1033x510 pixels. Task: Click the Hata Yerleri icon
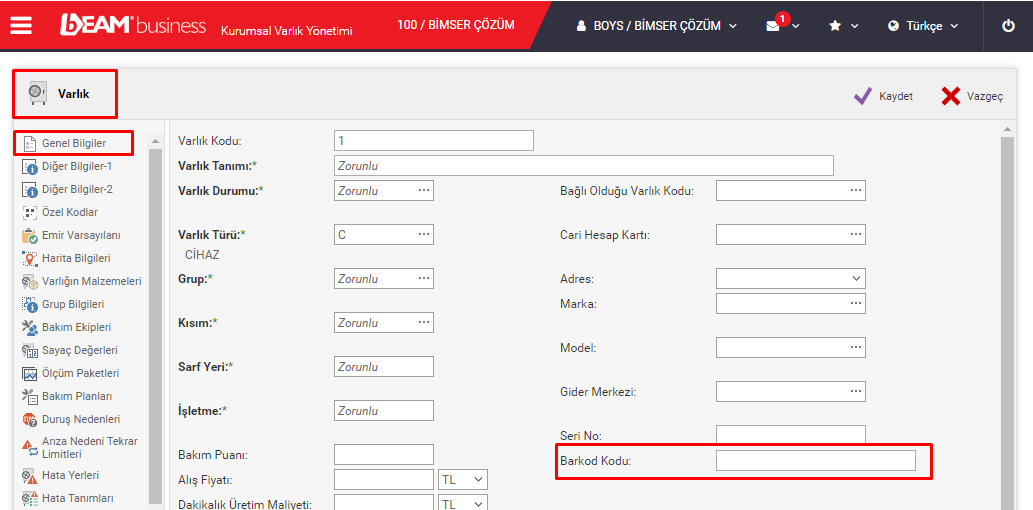click(30, 475)
